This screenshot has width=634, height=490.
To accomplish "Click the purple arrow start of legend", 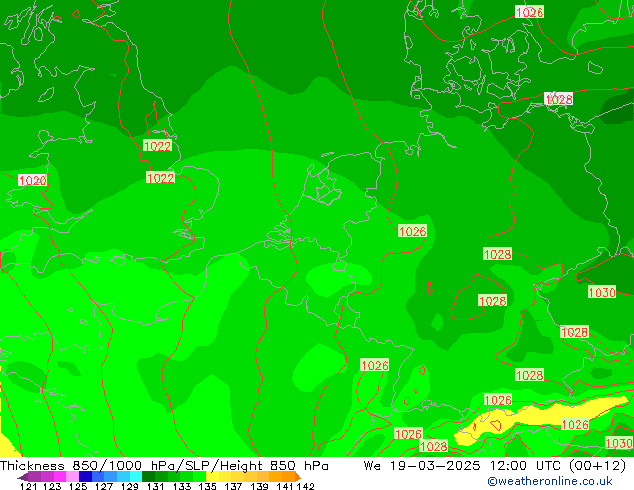I will [x=23, y=477].
